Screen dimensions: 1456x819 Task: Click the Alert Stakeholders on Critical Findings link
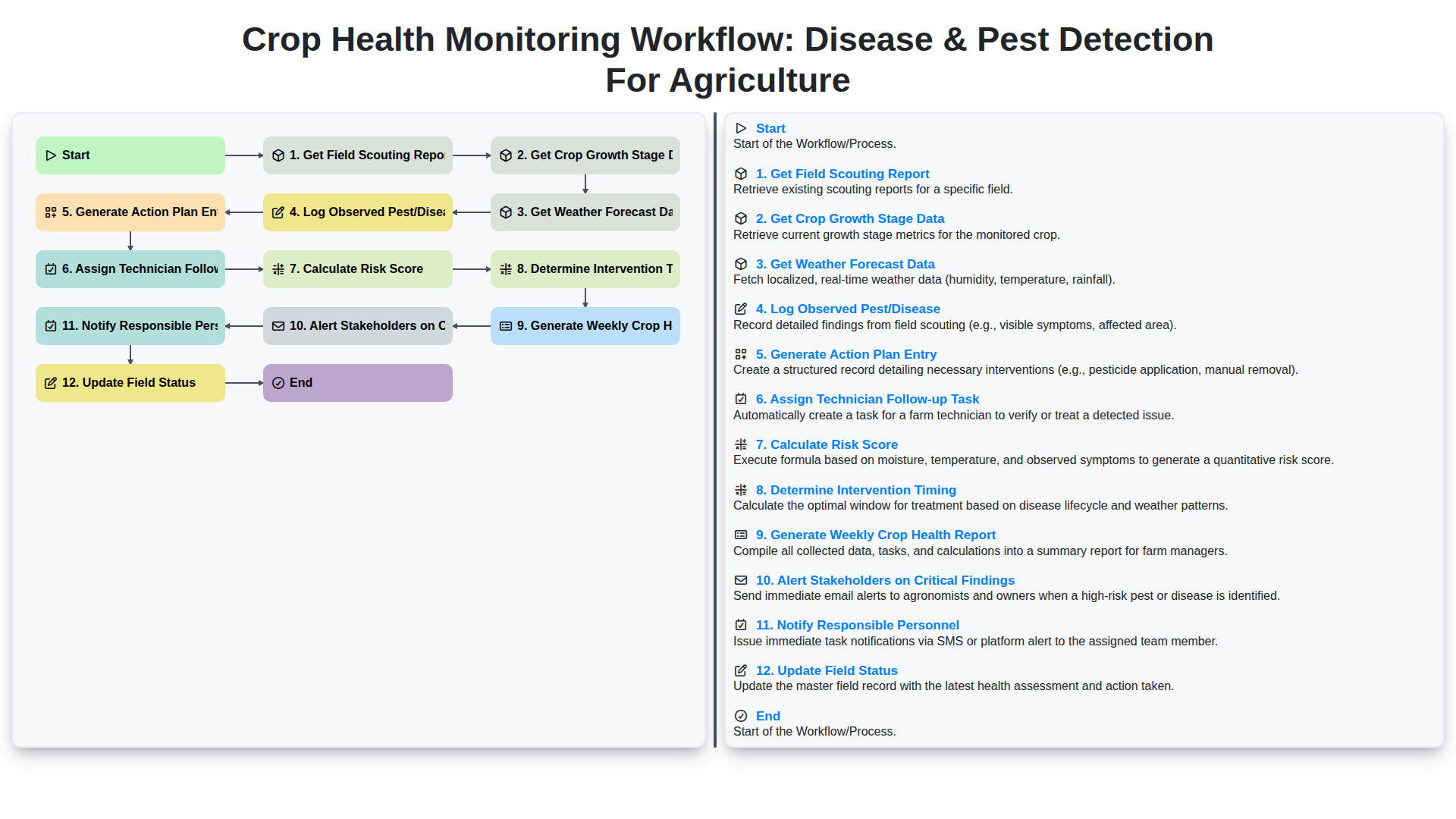pos(884,580)
